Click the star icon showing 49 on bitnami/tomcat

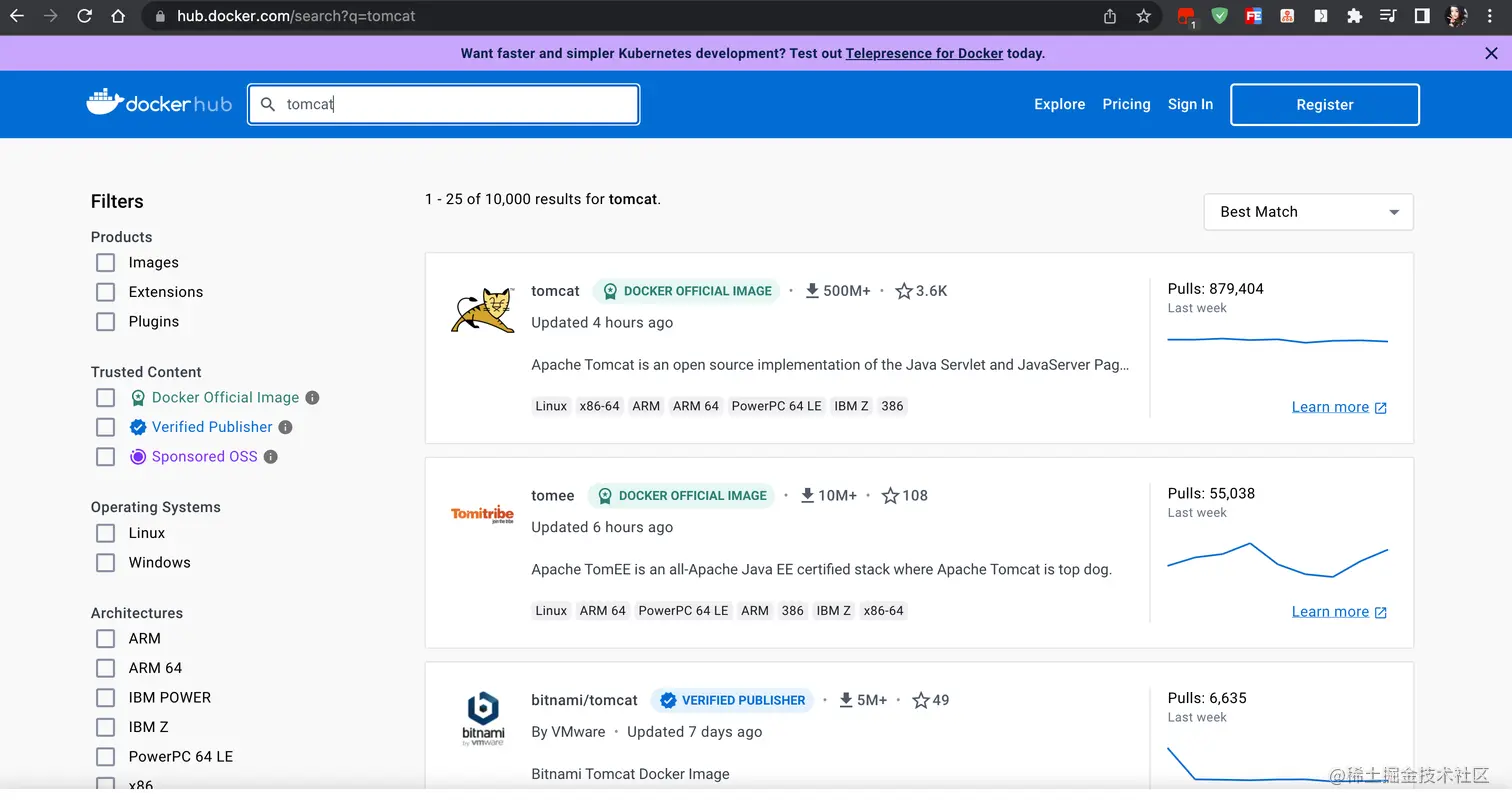(921, 700)
